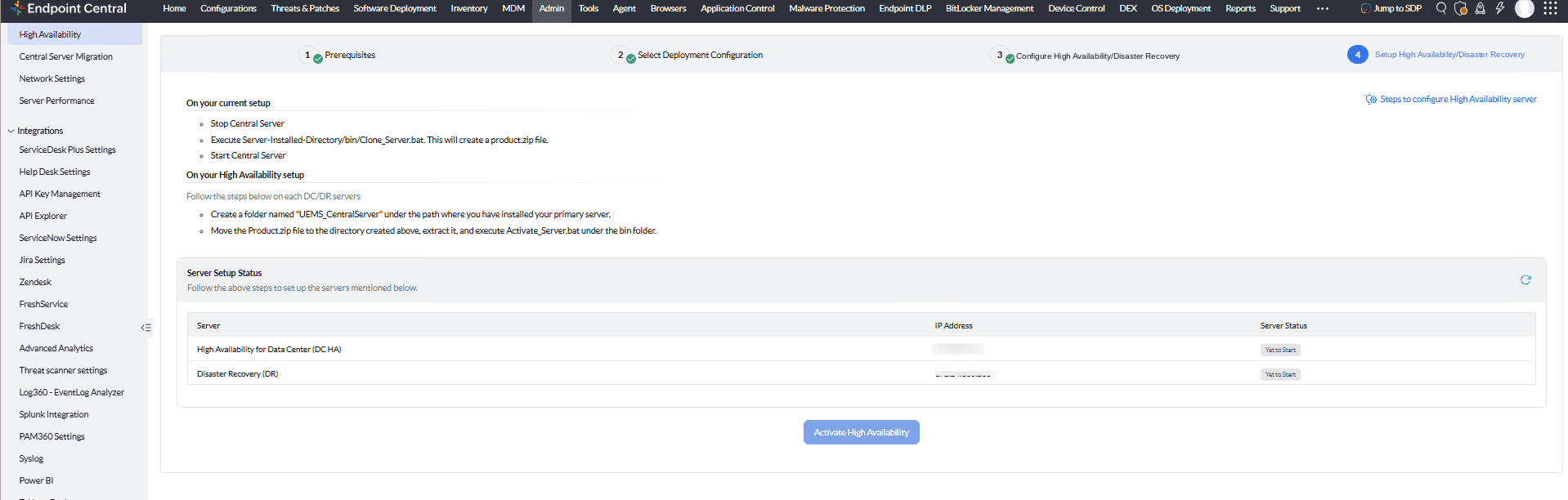The width and height of the screenshot is (1568, 500).
Task: Open Zendesk integration
Action: point(35,282)
